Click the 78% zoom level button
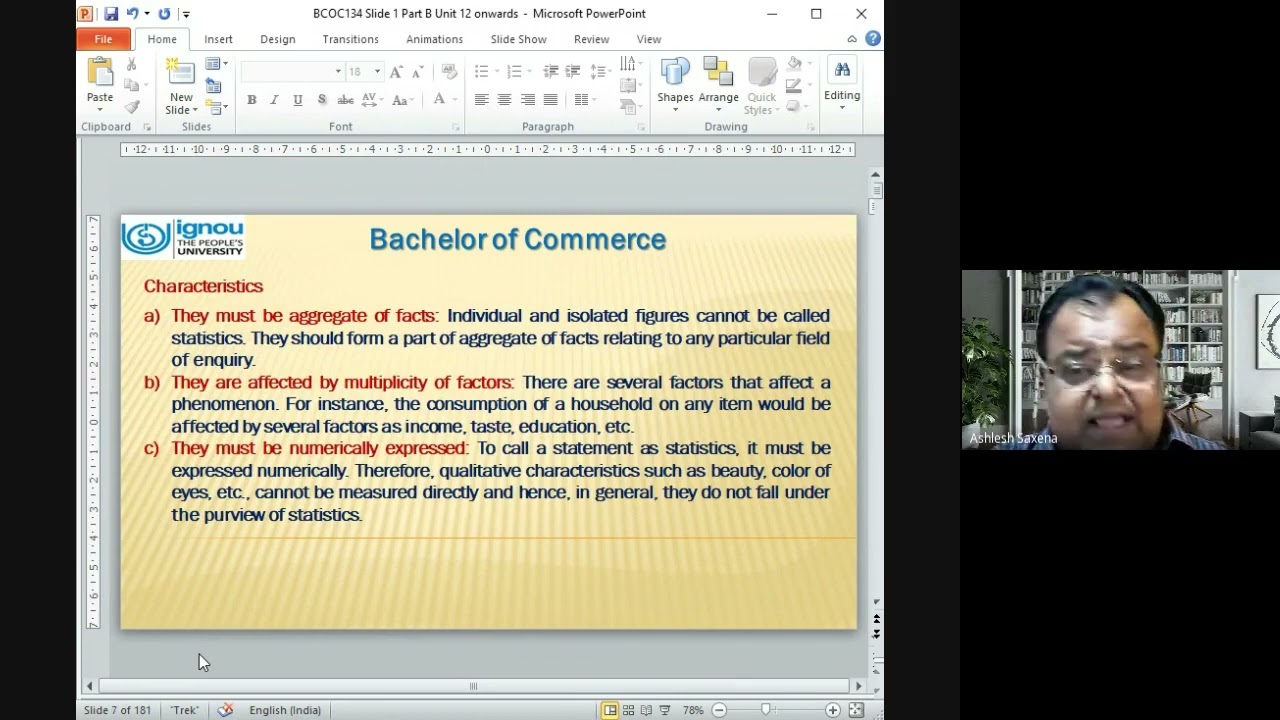The image size is (1280, 720). 693,710
